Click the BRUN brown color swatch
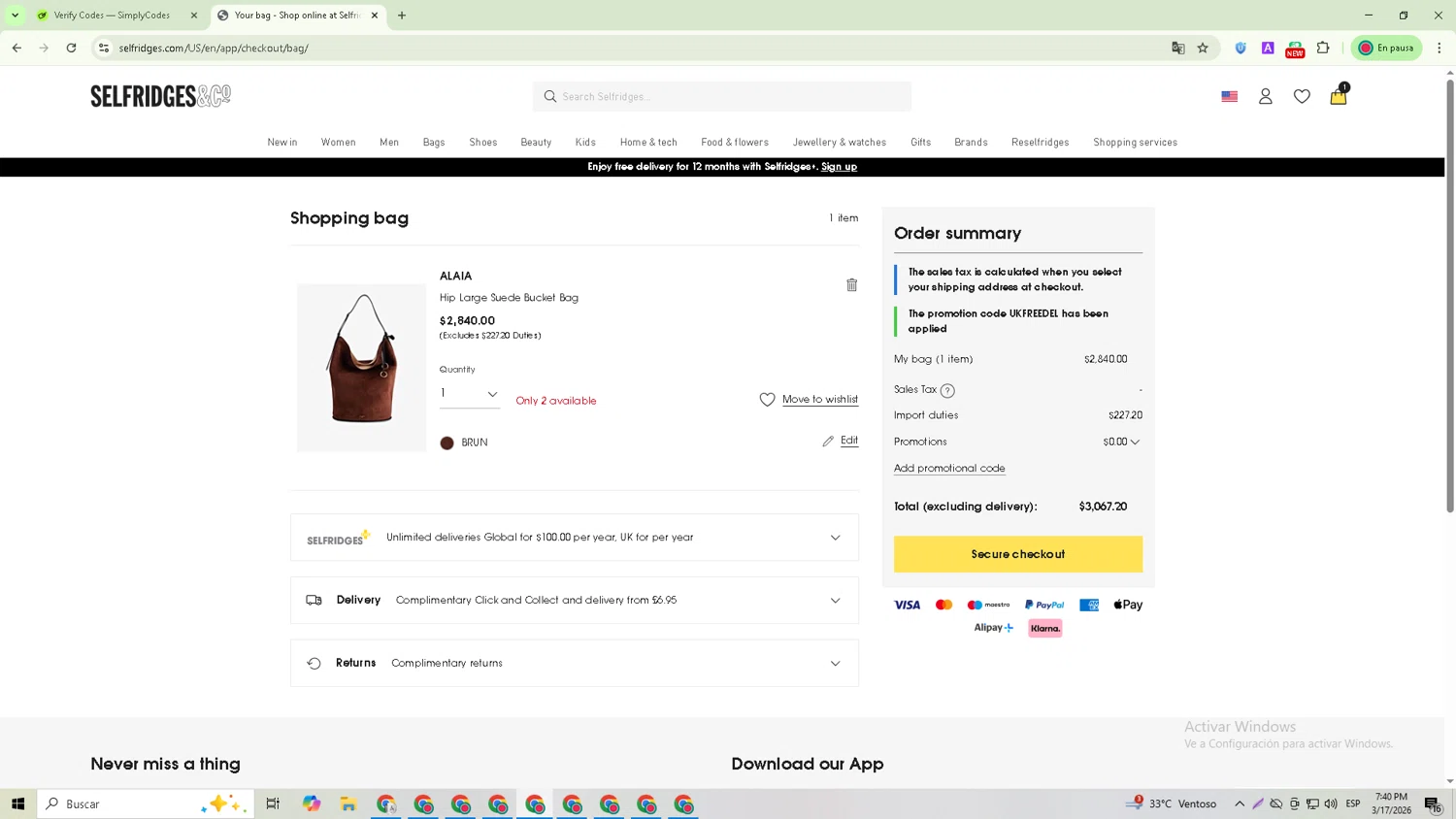 [447, 442]
